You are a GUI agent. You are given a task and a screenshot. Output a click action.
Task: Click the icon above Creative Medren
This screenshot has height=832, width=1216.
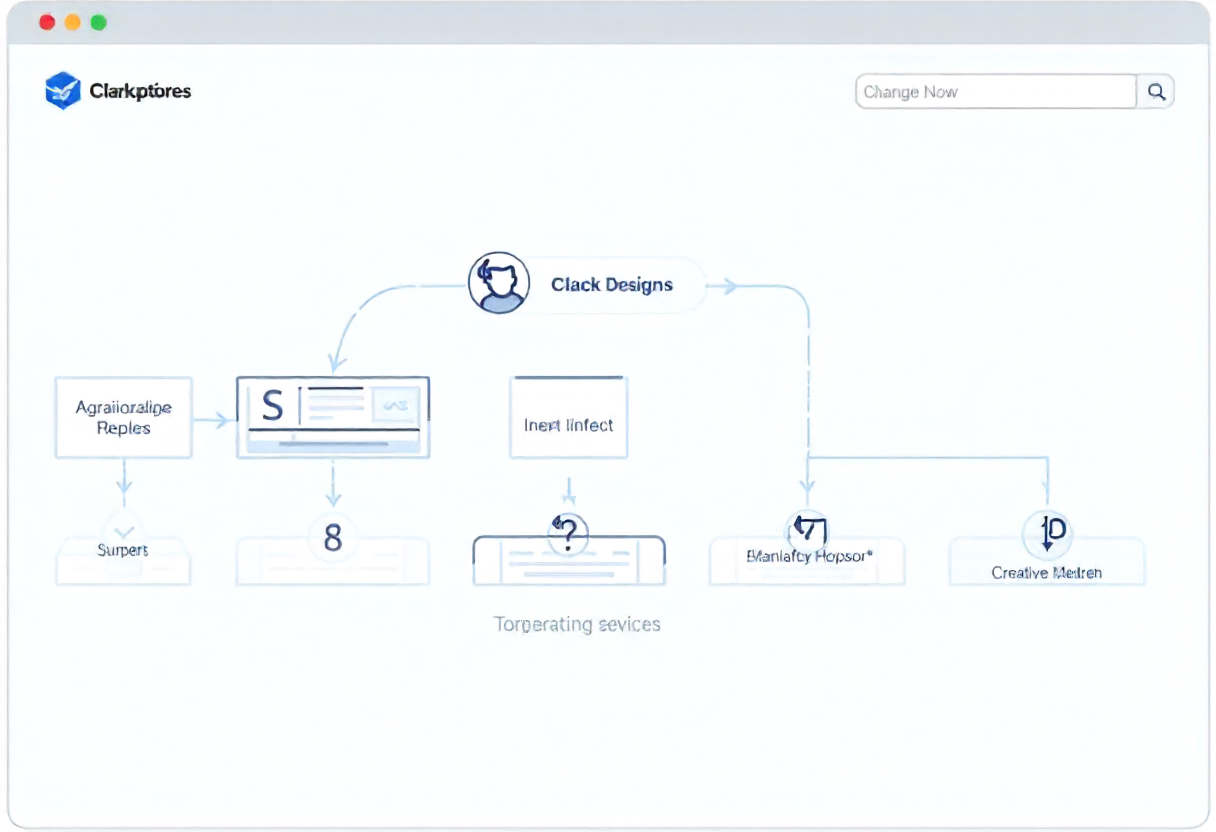[1046, 534]
